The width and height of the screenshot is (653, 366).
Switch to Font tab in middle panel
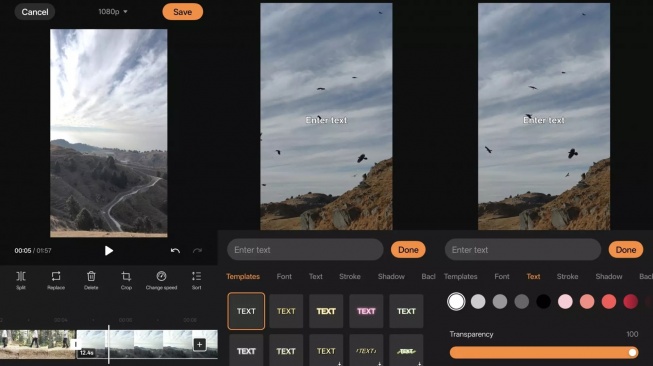click(x=284, y=276)
